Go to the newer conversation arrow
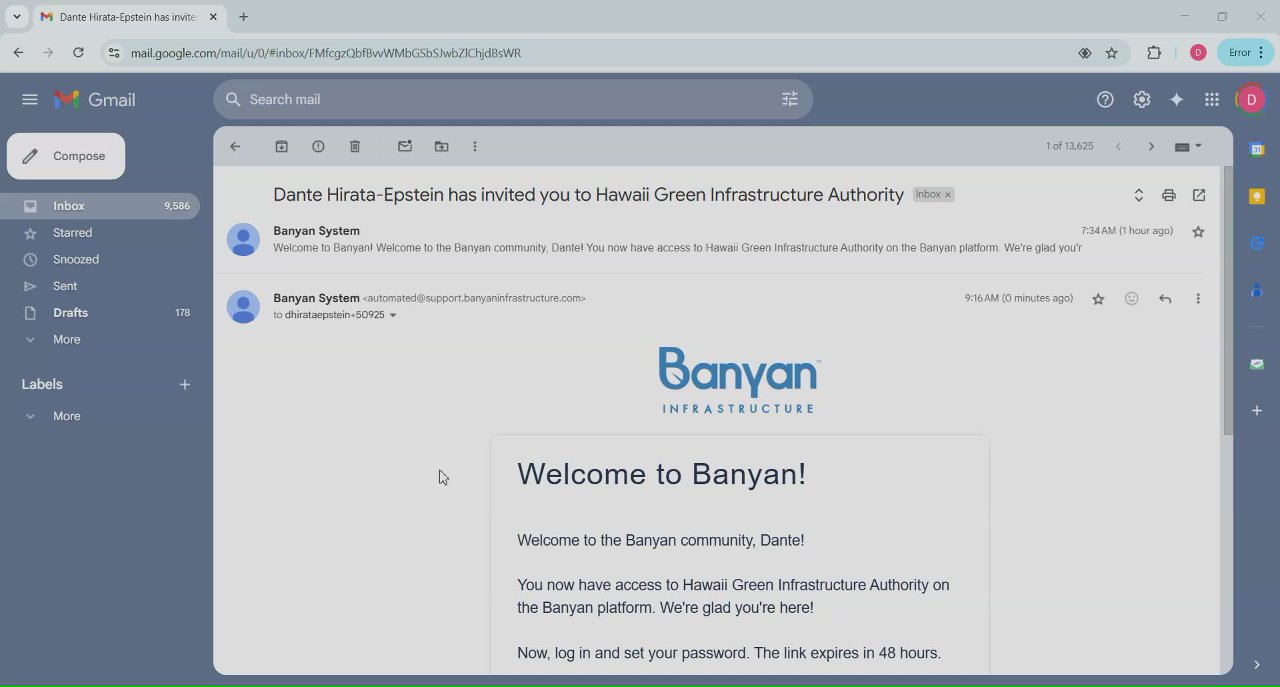Viewport: 1280px width, 687px height. pyautogui.click(x=1118, y=146)
